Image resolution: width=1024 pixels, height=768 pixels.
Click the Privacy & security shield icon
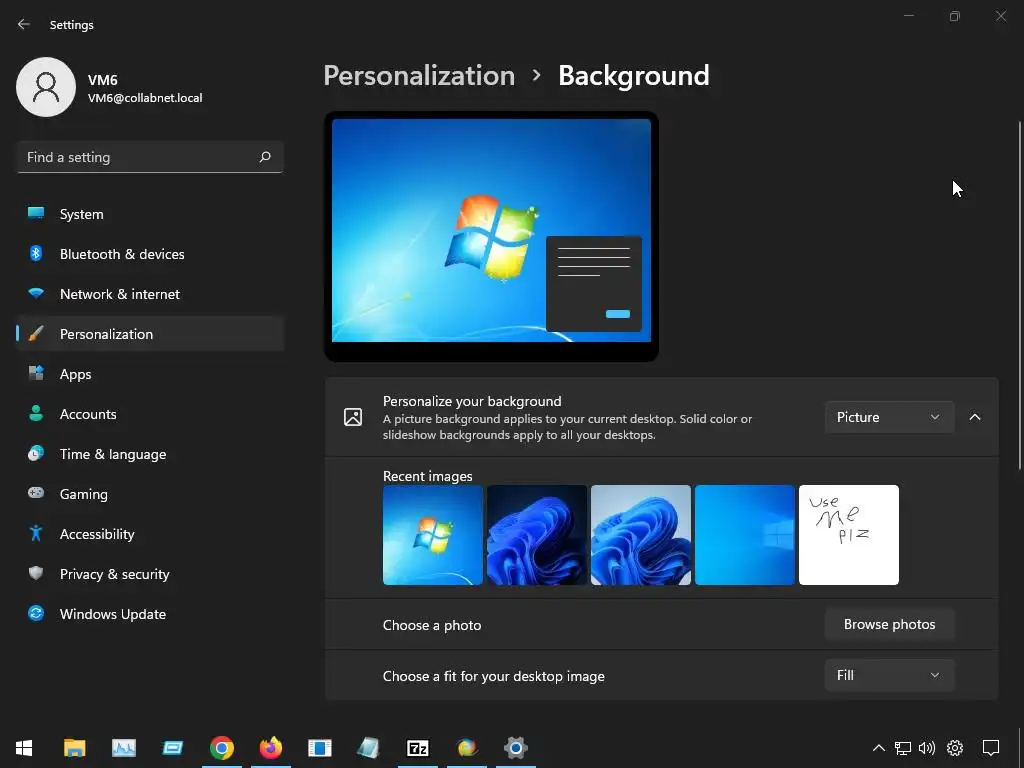36,573
